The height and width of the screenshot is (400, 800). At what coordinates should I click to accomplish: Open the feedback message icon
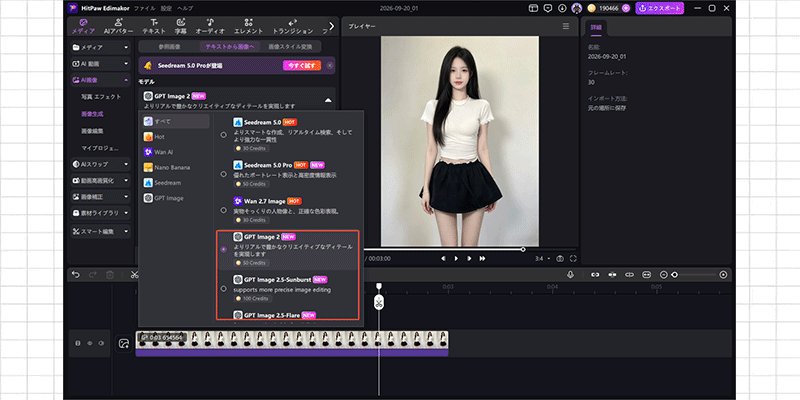pyautogui.click(x=548, y=8)
